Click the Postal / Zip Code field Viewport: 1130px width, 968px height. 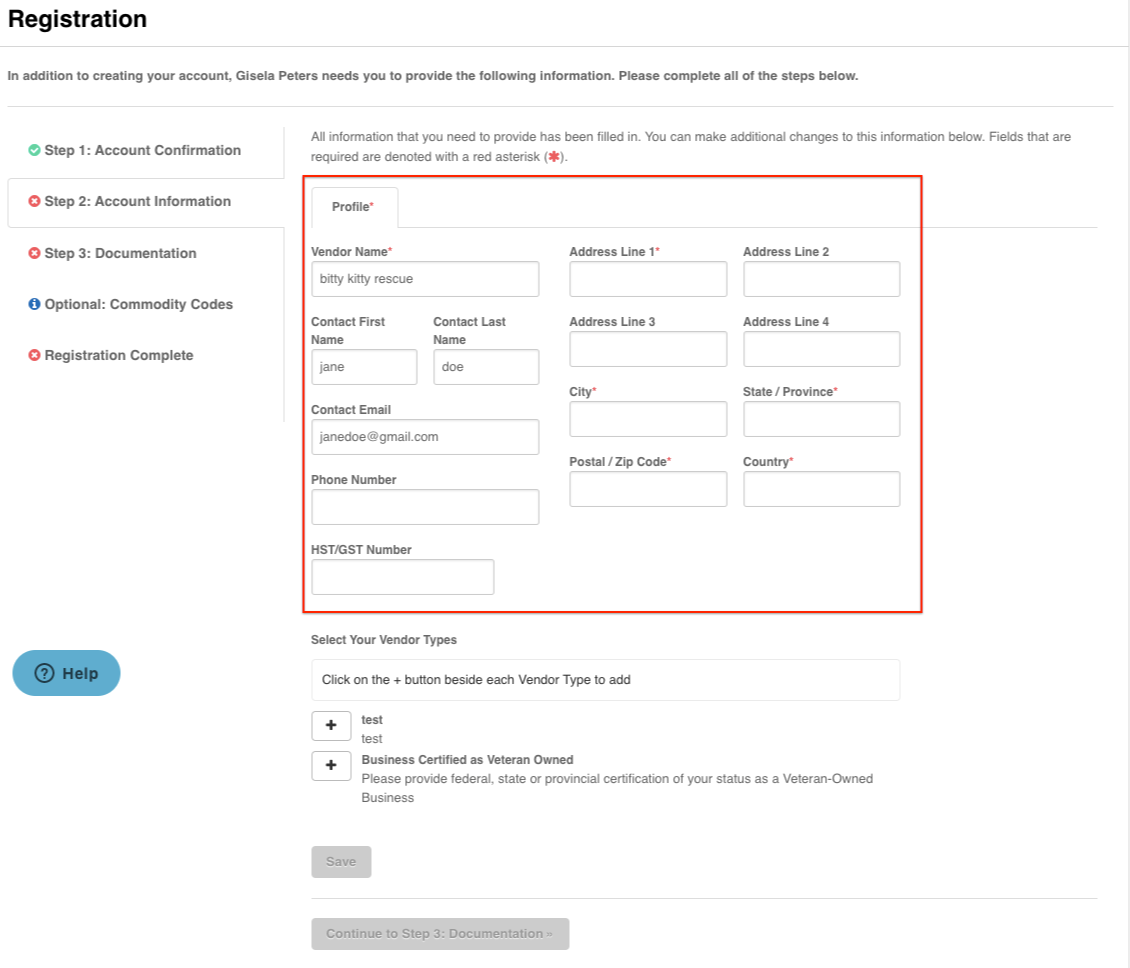[648, 489]
